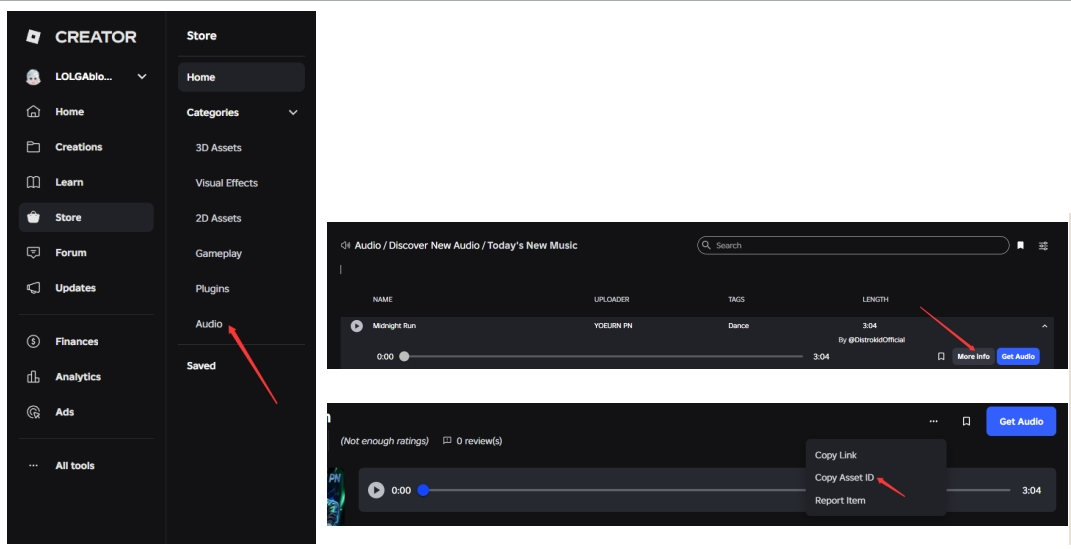Click the folder icon beside Creations
Screen dimensions: 1071x549
[33, 147]
